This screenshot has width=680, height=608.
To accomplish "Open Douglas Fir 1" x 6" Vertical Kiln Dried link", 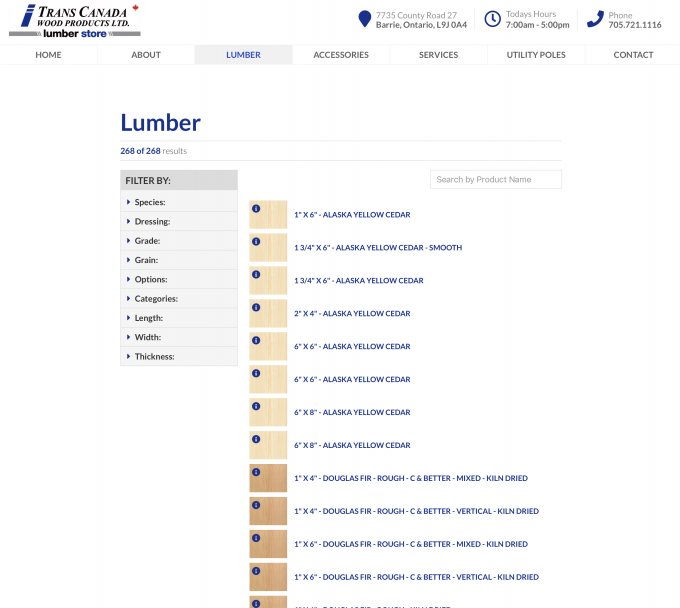I will click(416, 578).
